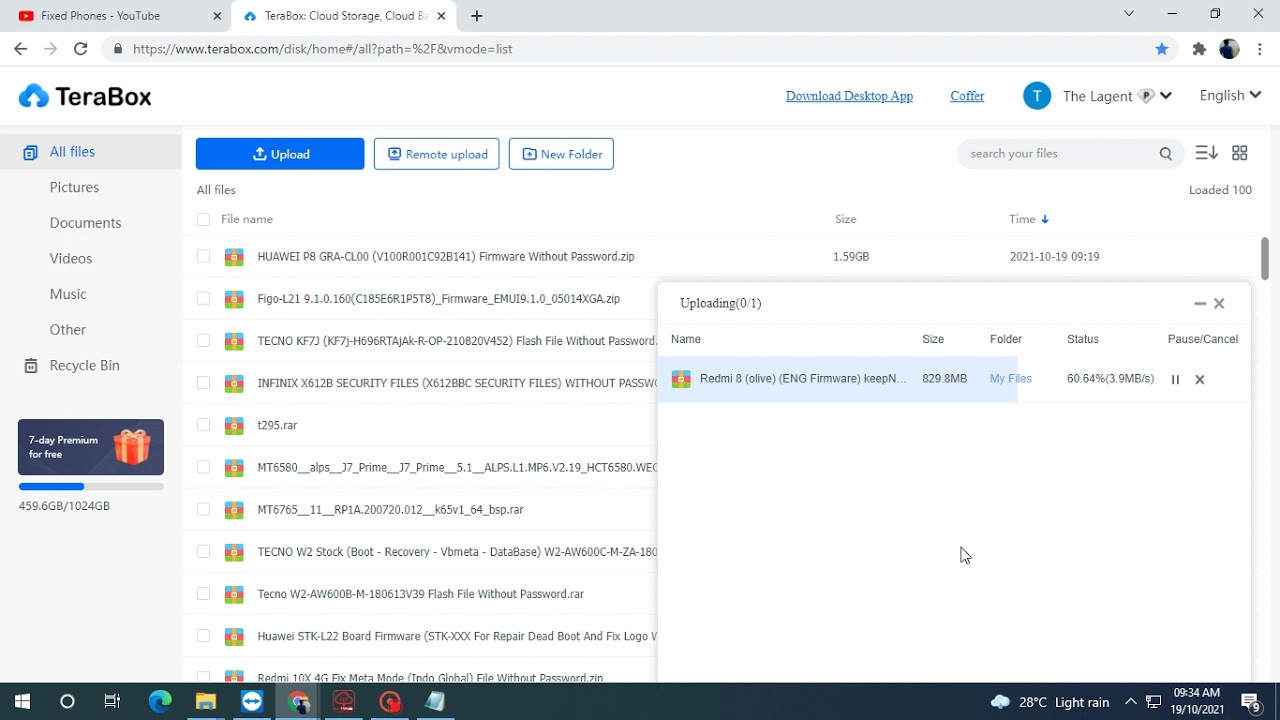Check the t295.rar file

tap(204, 425)
